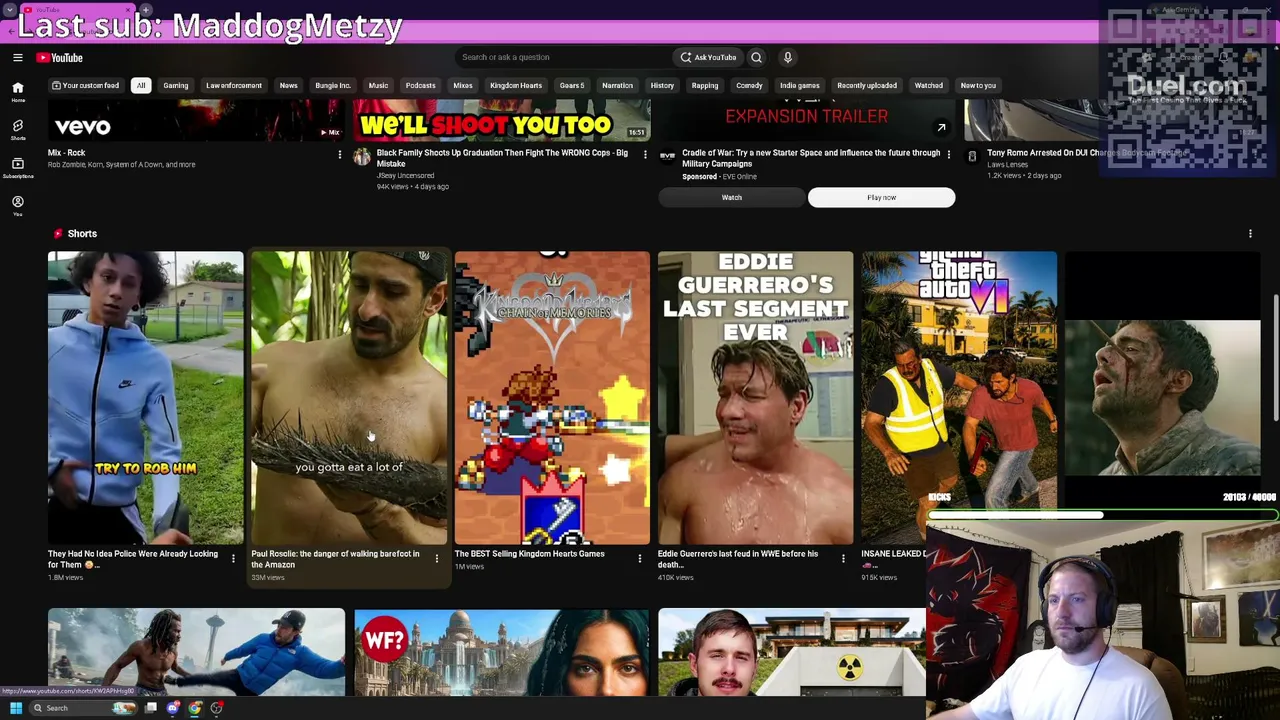Open the You page in sidebar
1280x720 pixels.
pos(17,205)
